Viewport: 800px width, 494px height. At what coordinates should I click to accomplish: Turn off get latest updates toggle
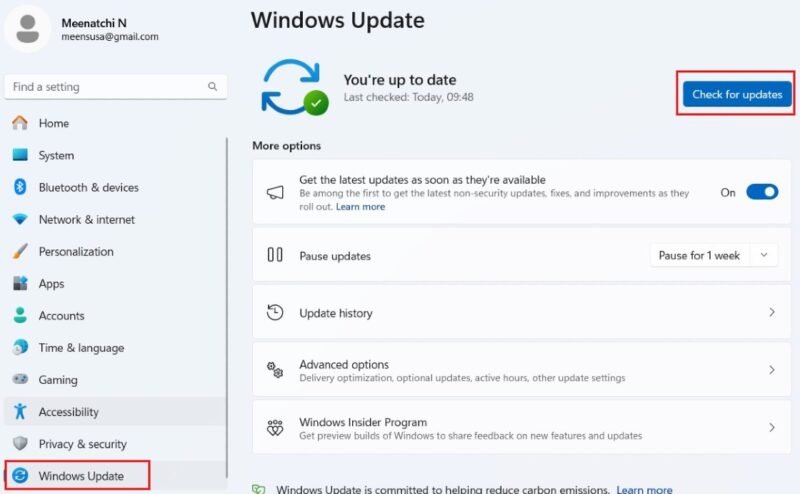tap(762, 192)
